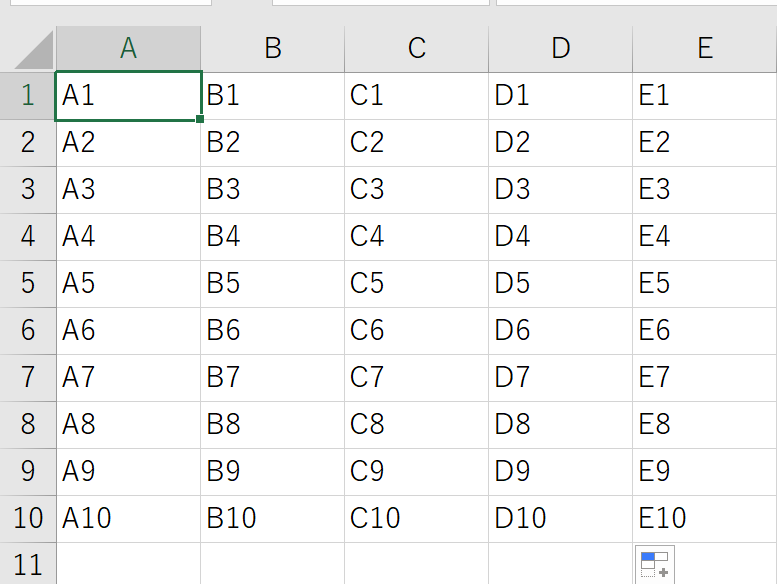Open the Auto Fill Options icon
This screenshot has height=584, width=777.
pyautogui.click(x=654, y=565)
